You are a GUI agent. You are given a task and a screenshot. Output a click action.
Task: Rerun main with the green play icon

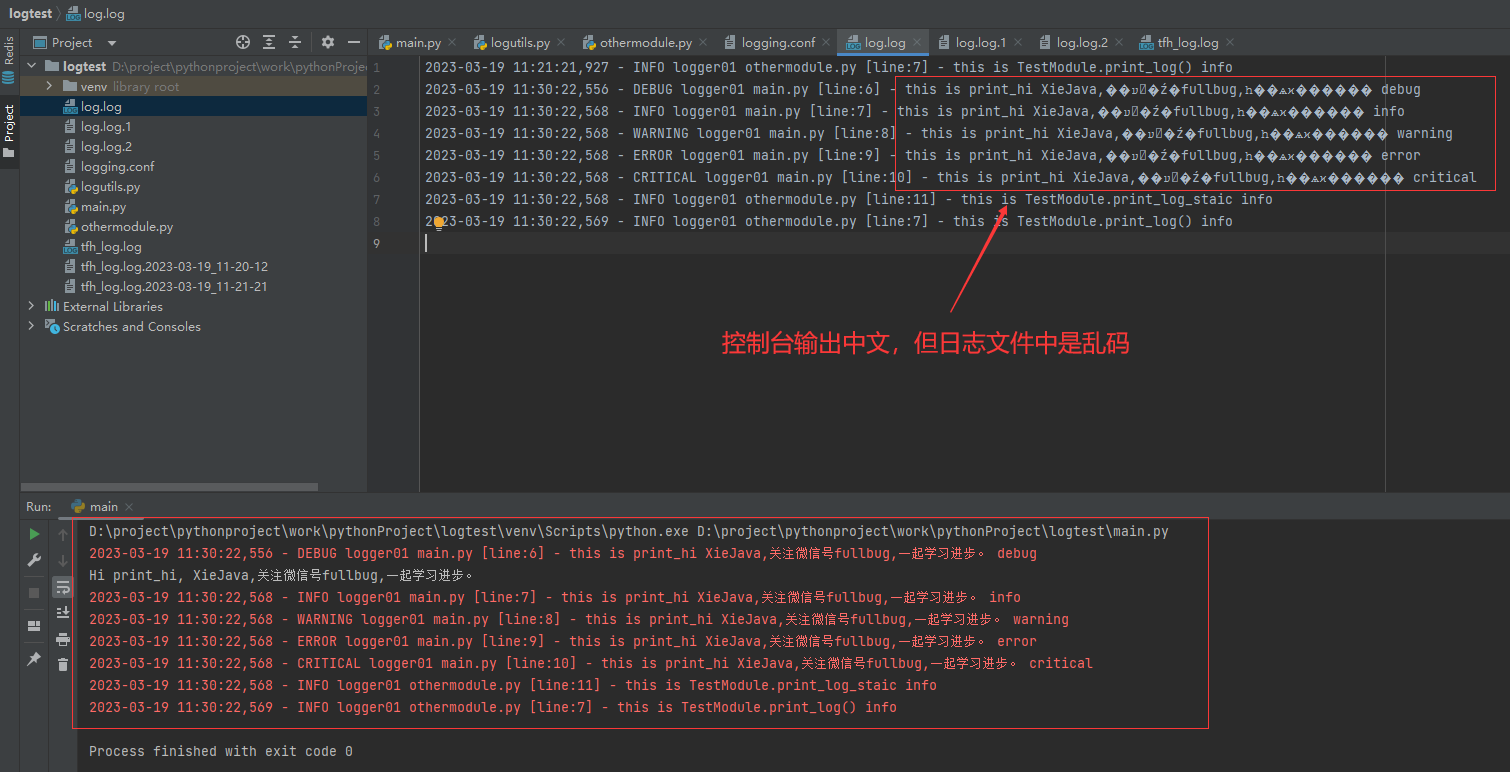tap(34, 534)
